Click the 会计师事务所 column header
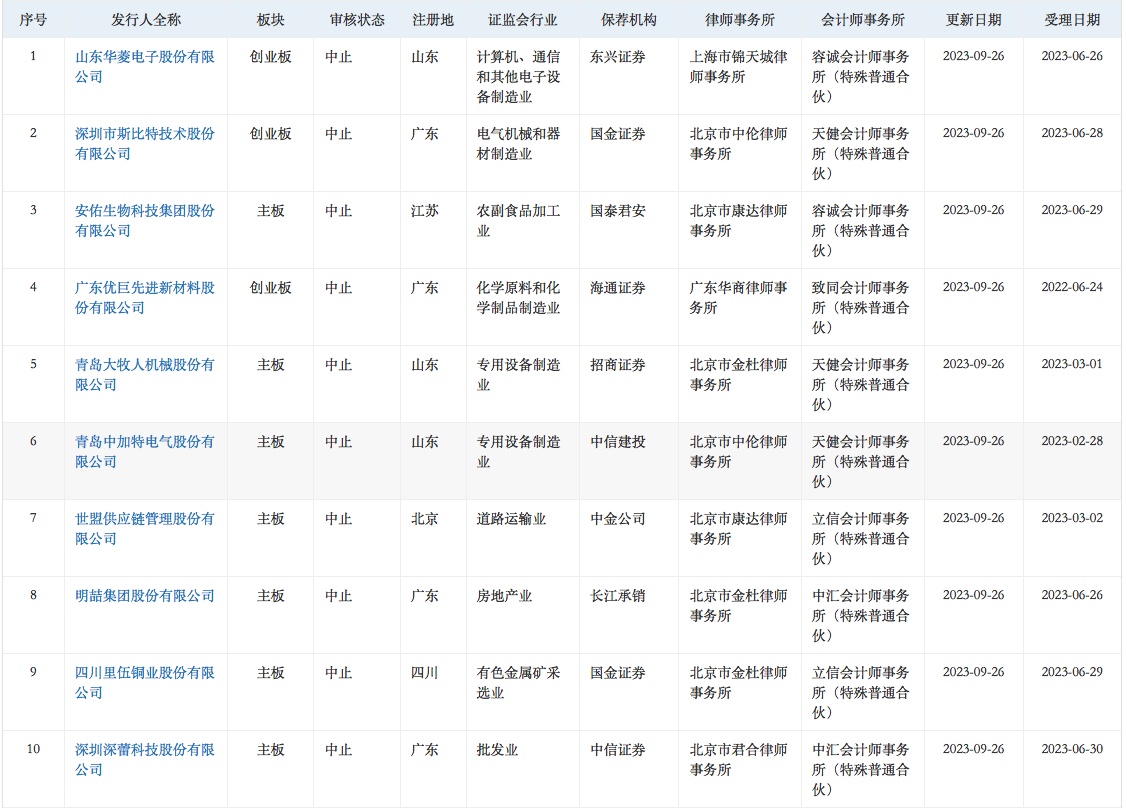This screenshot has width=1127, height=809. [x=862, y=19]
